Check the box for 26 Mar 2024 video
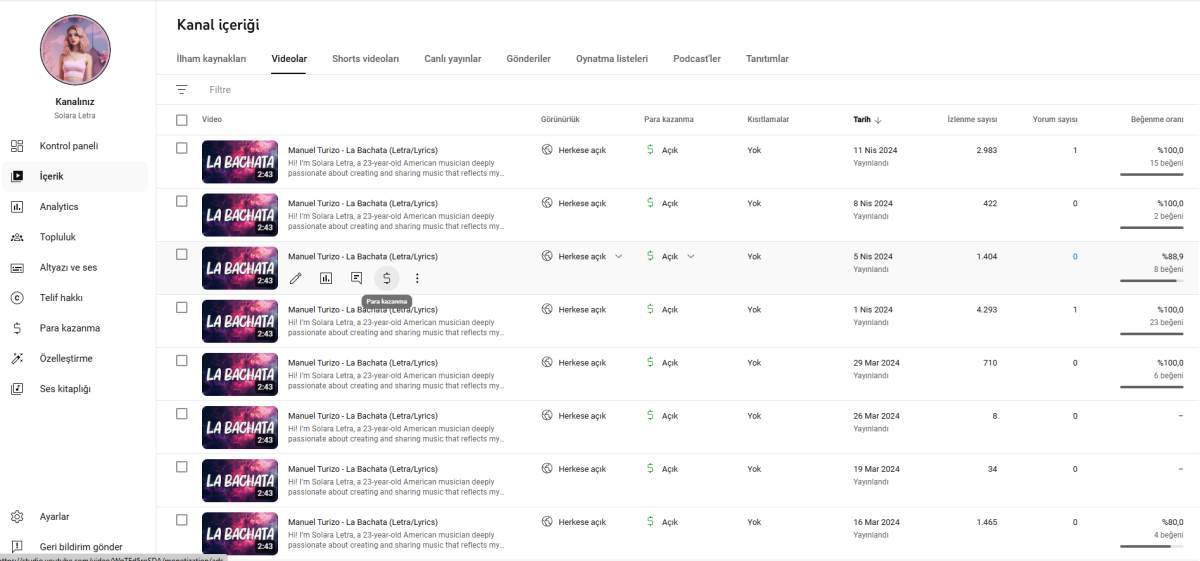Viewport: 1200px width, 561px height. 181,413
